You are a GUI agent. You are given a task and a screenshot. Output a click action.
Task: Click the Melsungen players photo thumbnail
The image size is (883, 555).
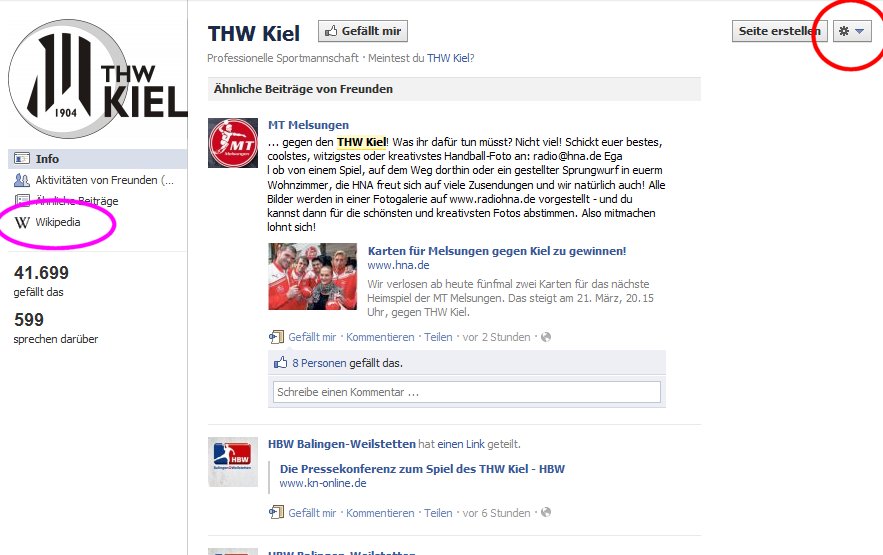pos(313,276)
